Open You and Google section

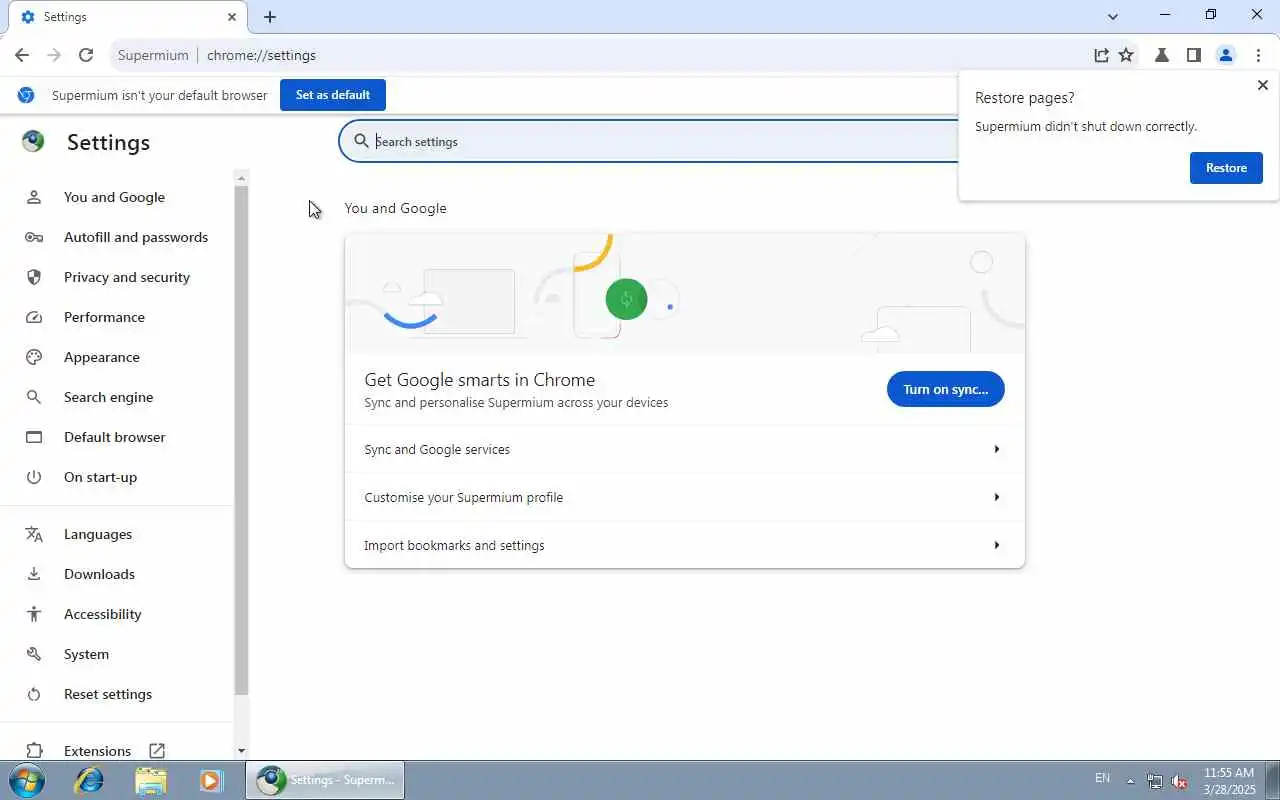(114, 197)
